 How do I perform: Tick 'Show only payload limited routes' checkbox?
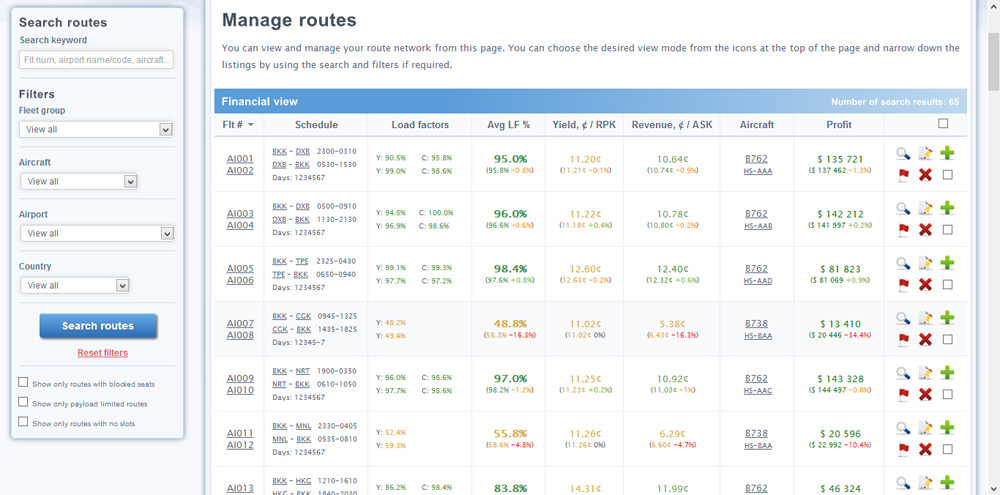[x=24, y=403]
